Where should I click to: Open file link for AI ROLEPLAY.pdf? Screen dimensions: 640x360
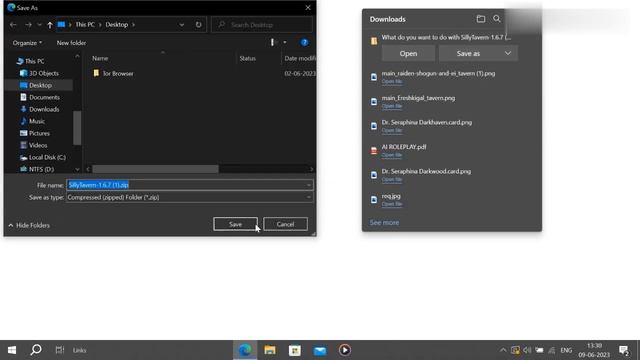point(392,155)
